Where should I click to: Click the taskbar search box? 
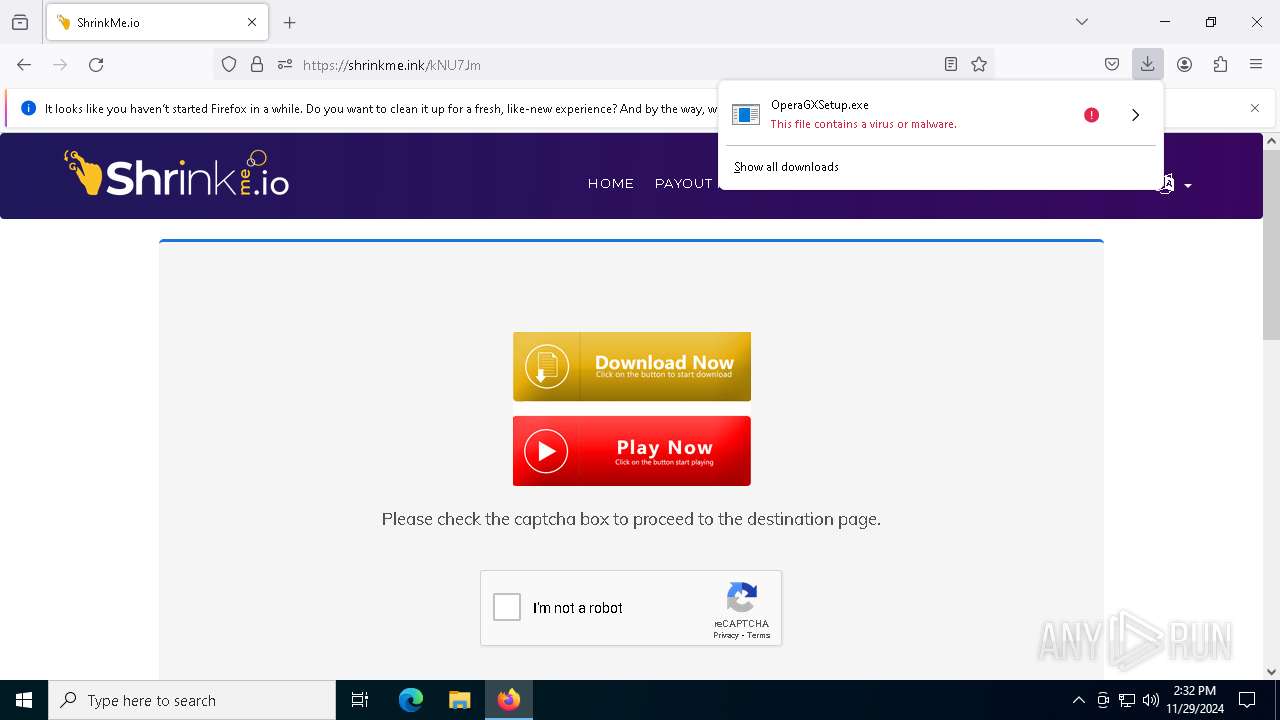click(192, 700)
